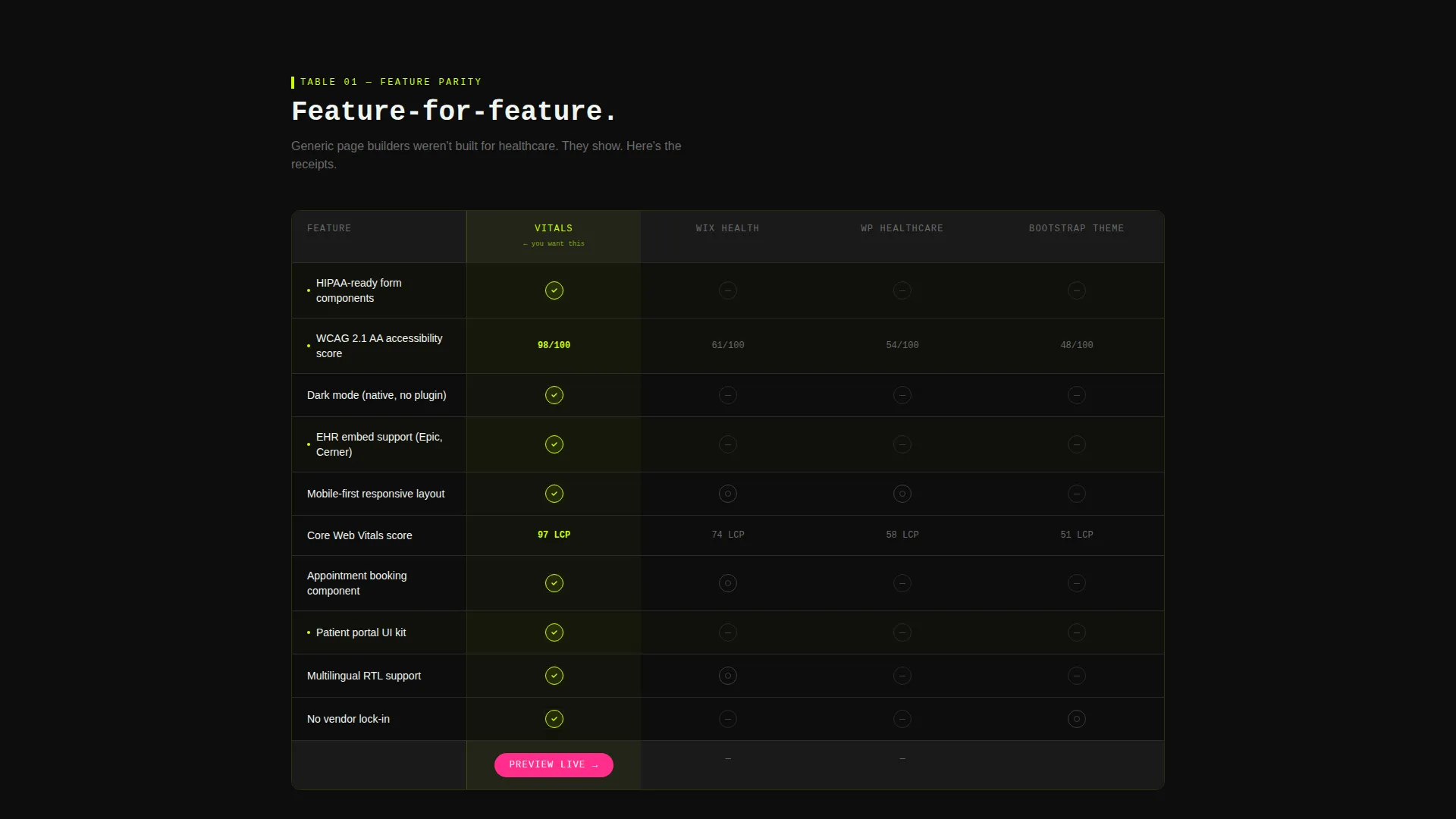Click Wix Health partial circle in Appointment booking row
The image size is (1456, 819).
pyautogui.click(x=728, y=583)
